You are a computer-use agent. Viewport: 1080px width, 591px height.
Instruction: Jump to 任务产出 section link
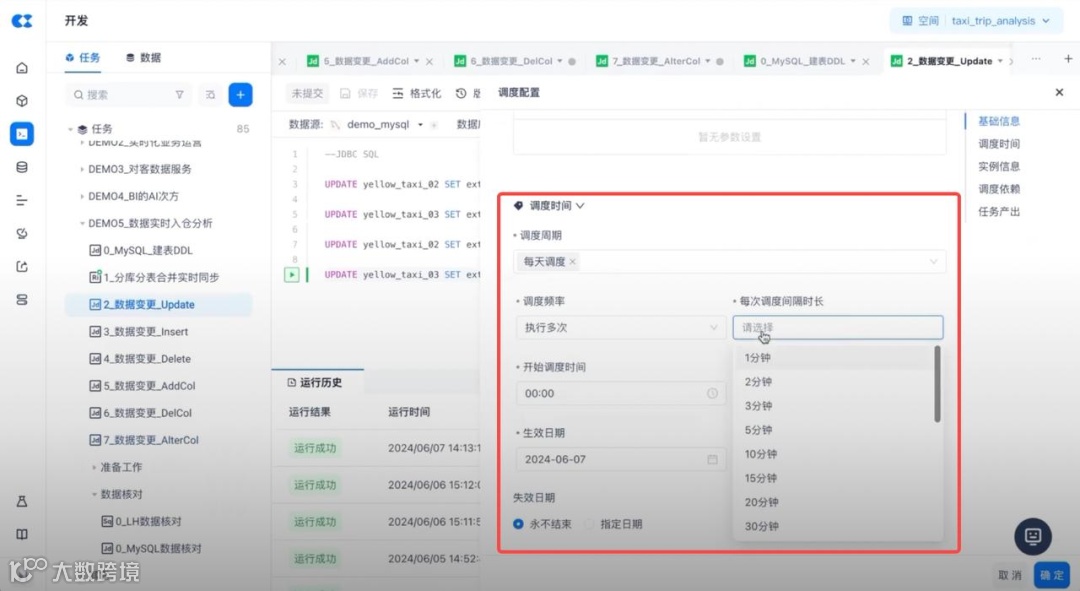(x=999, y=211)
